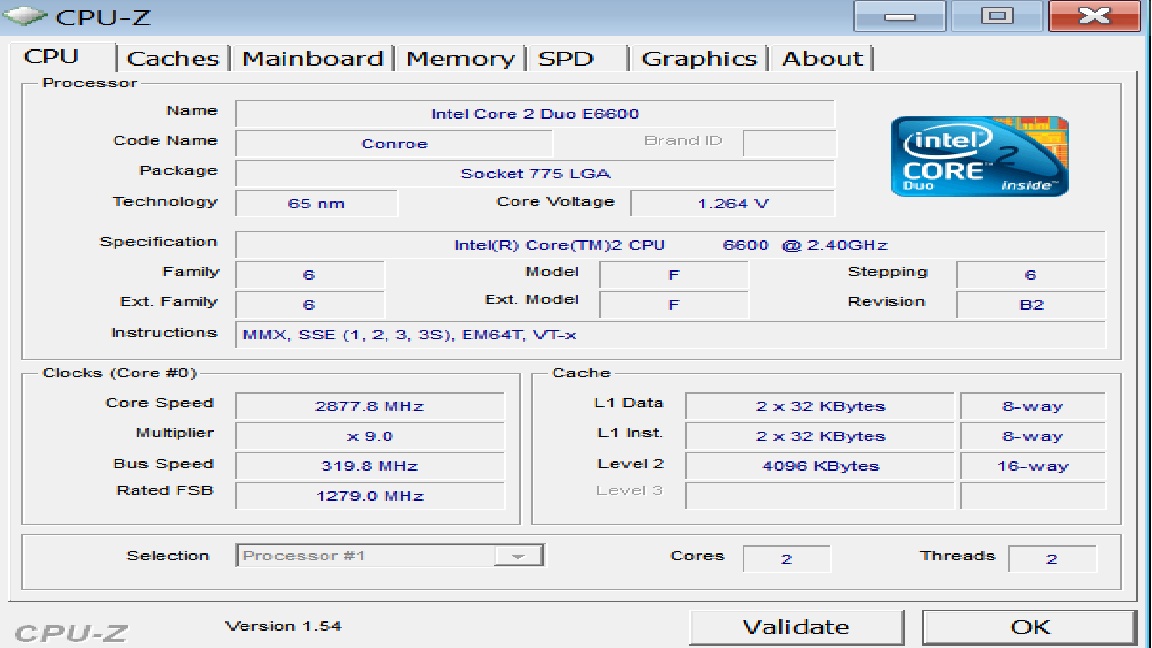Show the About tab
This screenshot has width=1152, height=648.
coord(822,58)
